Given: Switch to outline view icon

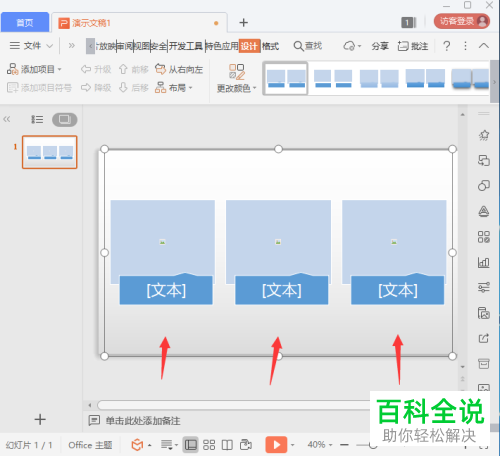Looking at the screenshot, I should coord(37,119).
